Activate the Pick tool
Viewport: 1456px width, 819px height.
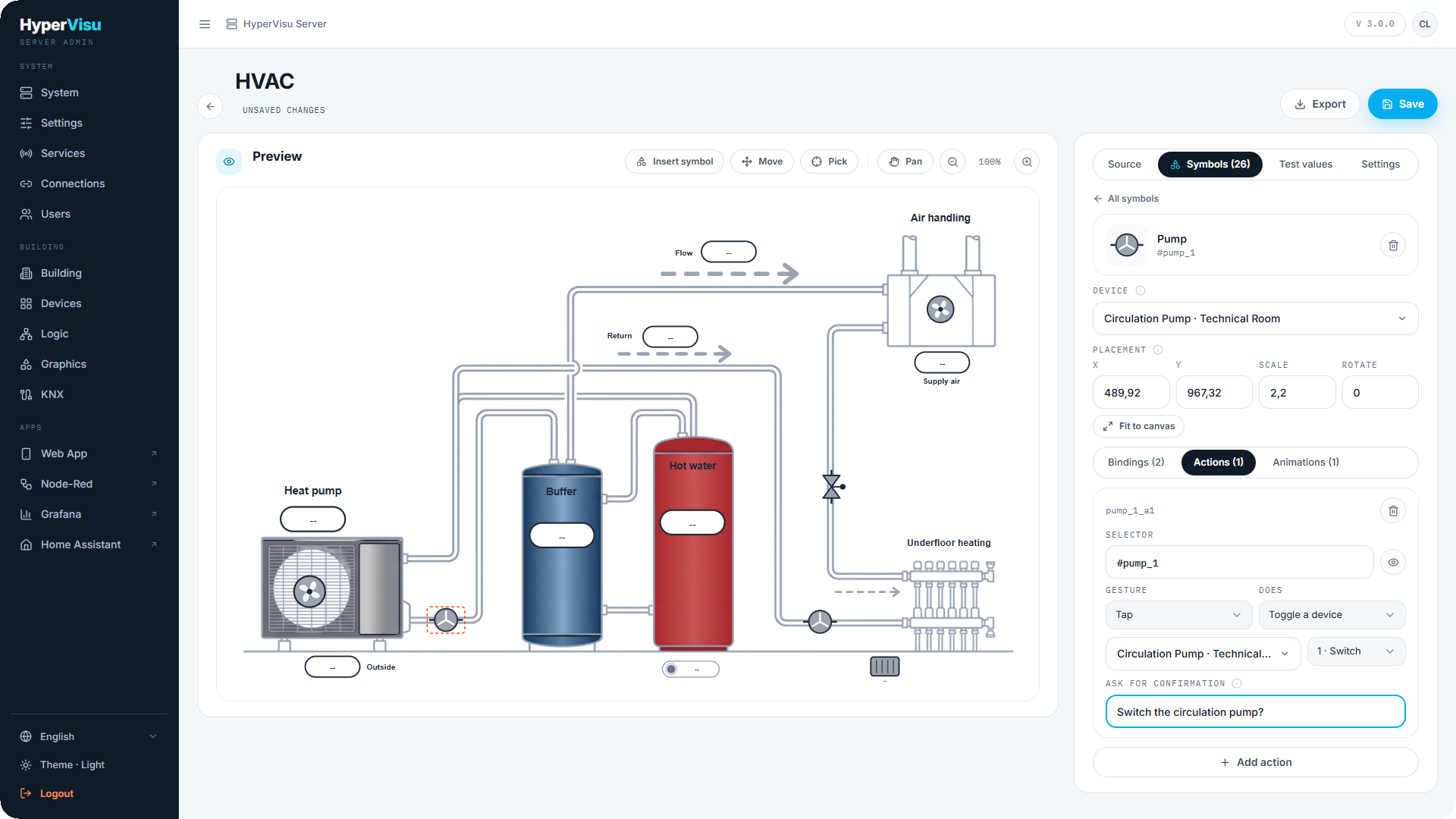(829, 162)
